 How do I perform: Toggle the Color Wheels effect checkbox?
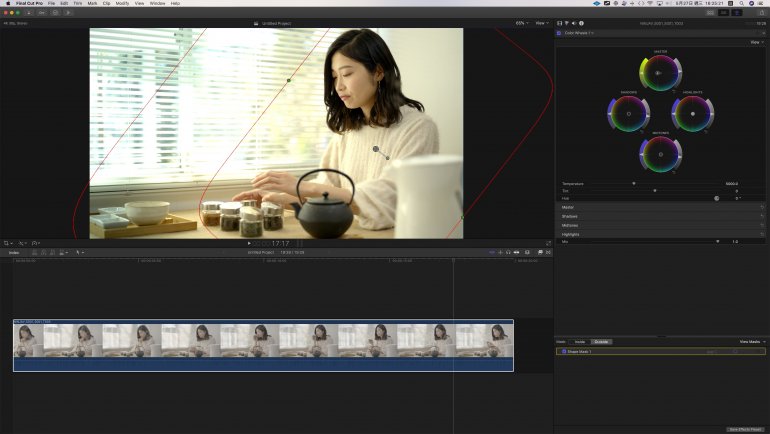pos(560,33)
